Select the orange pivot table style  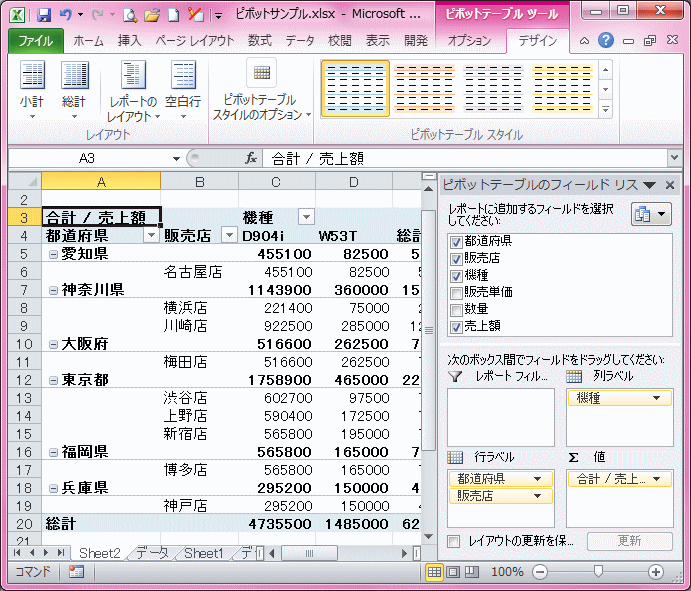coord(424,89)
